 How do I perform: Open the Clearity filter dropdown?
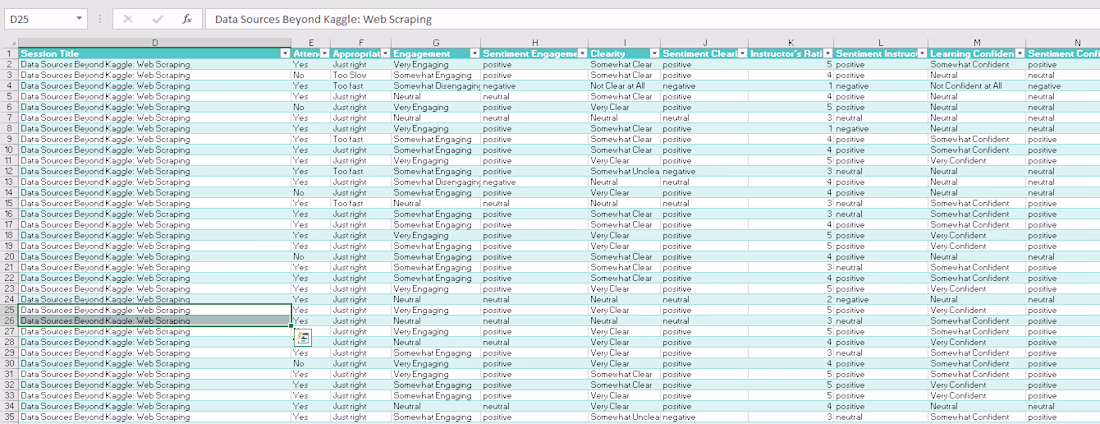655,54
